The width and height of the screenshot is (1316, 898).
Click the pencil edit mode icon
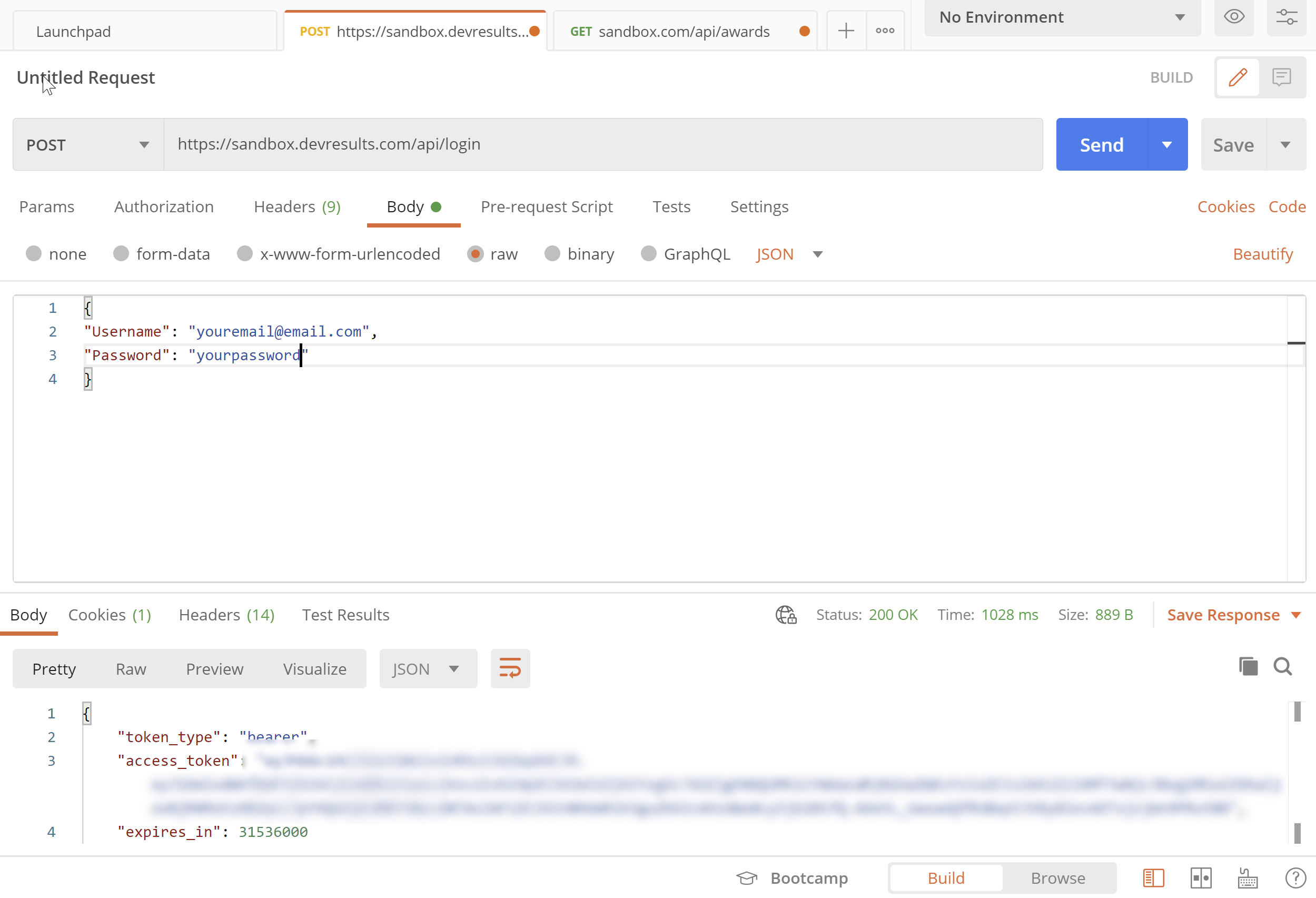(x=1238, y=77)
